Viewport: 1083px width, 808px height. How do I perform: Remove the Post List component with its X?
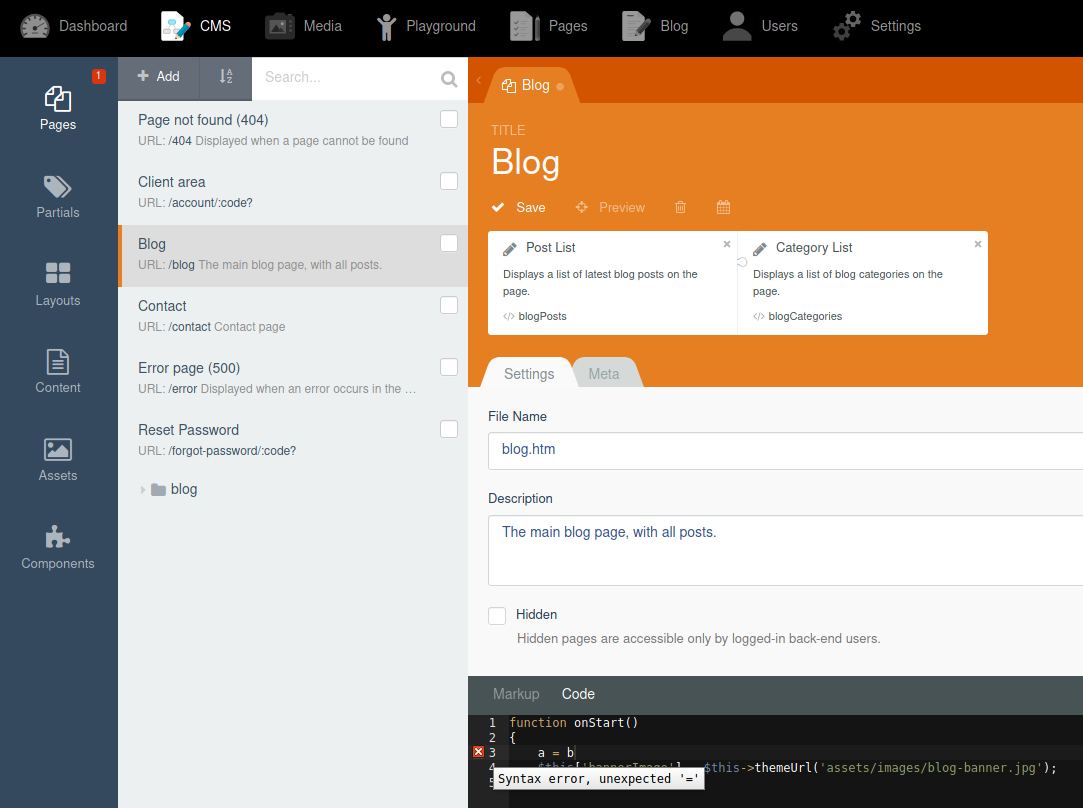pos(726,243)
